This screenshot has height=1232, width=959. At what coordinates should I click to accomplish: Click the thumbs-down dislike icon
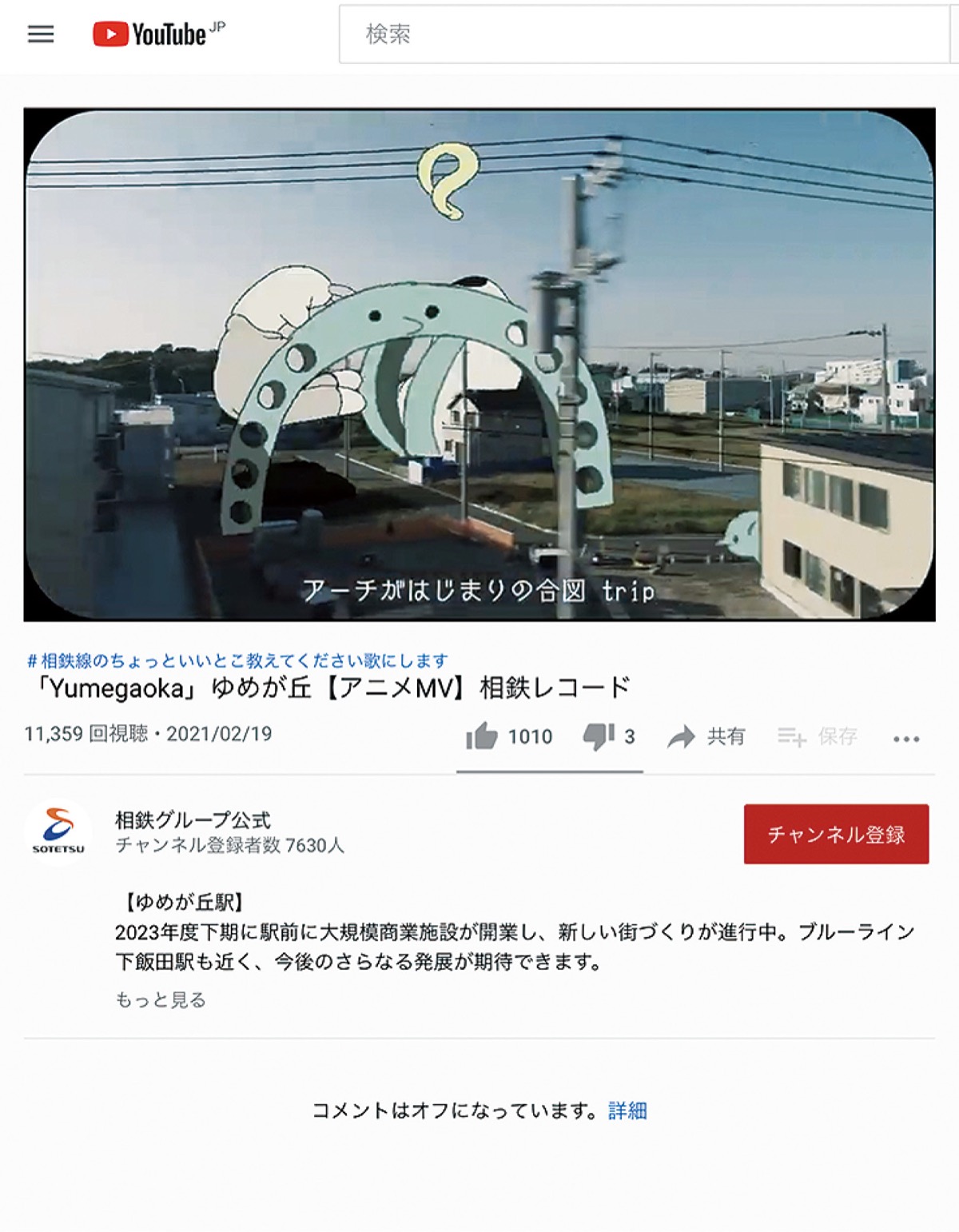click(599, 736)
